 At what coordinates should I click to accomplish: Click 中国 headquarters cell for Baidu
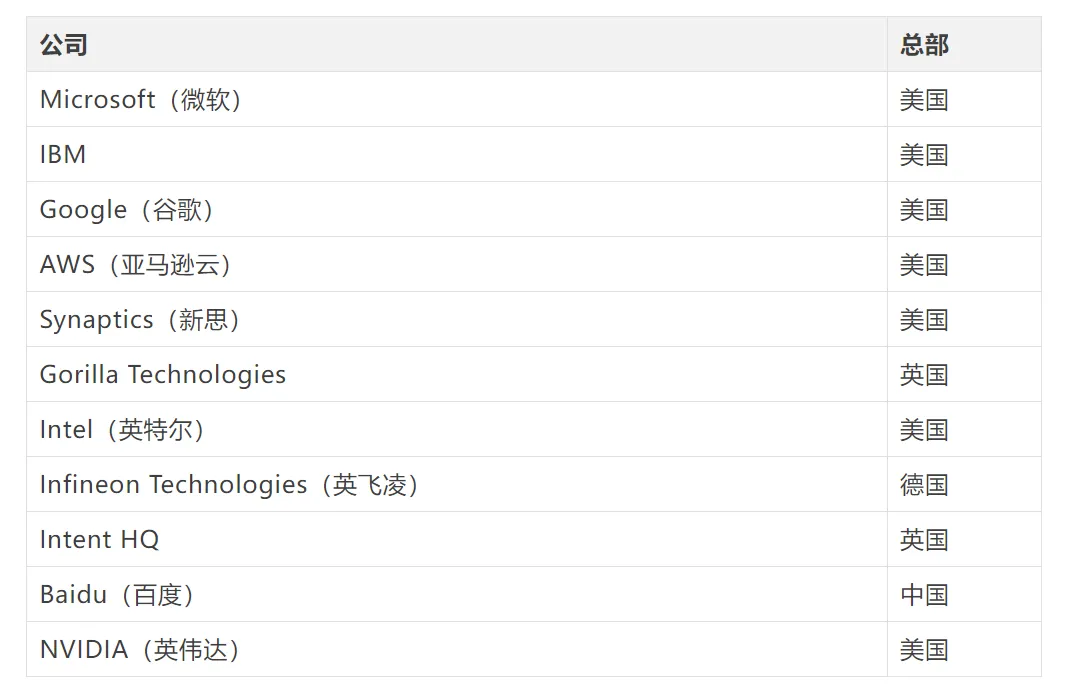(964, 594)
